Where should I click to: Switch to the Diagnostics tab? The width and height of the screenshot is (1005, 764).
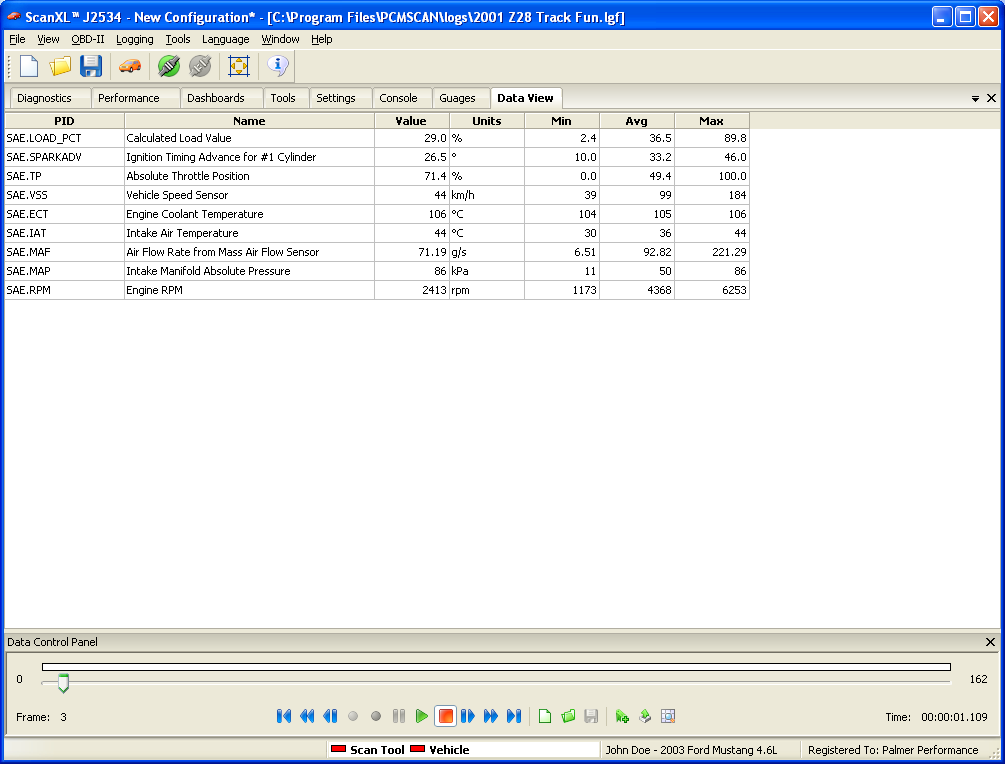click(51, 98)
